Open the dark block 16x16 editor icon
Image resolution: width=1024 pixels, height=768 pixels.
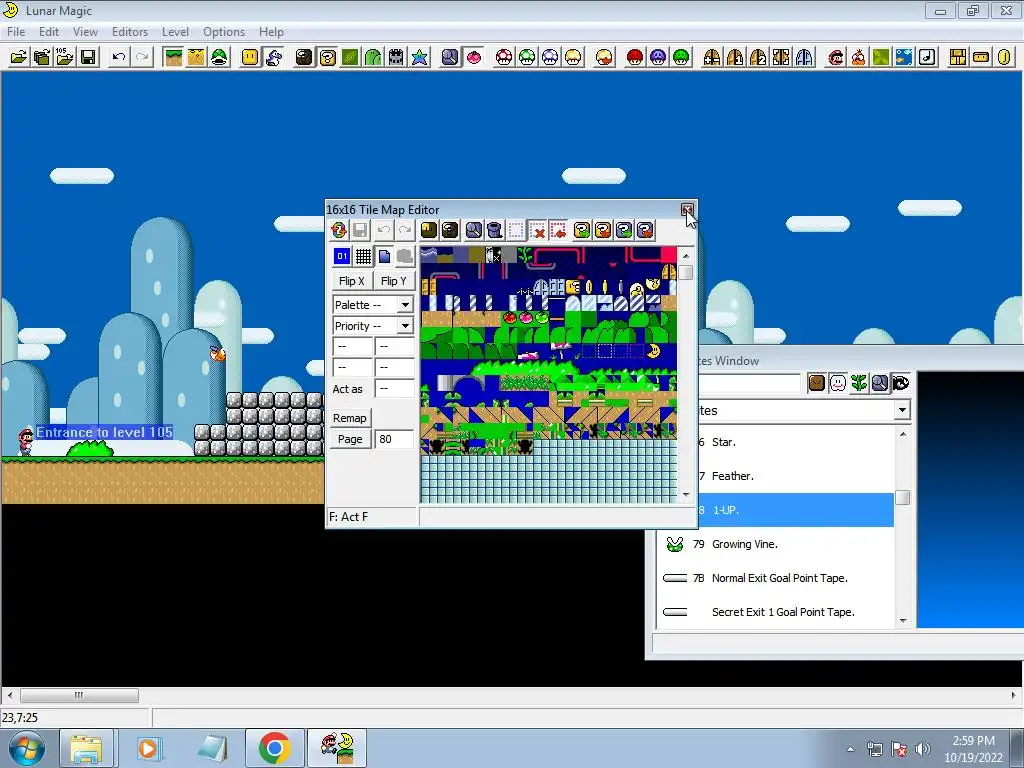(304, 57)
